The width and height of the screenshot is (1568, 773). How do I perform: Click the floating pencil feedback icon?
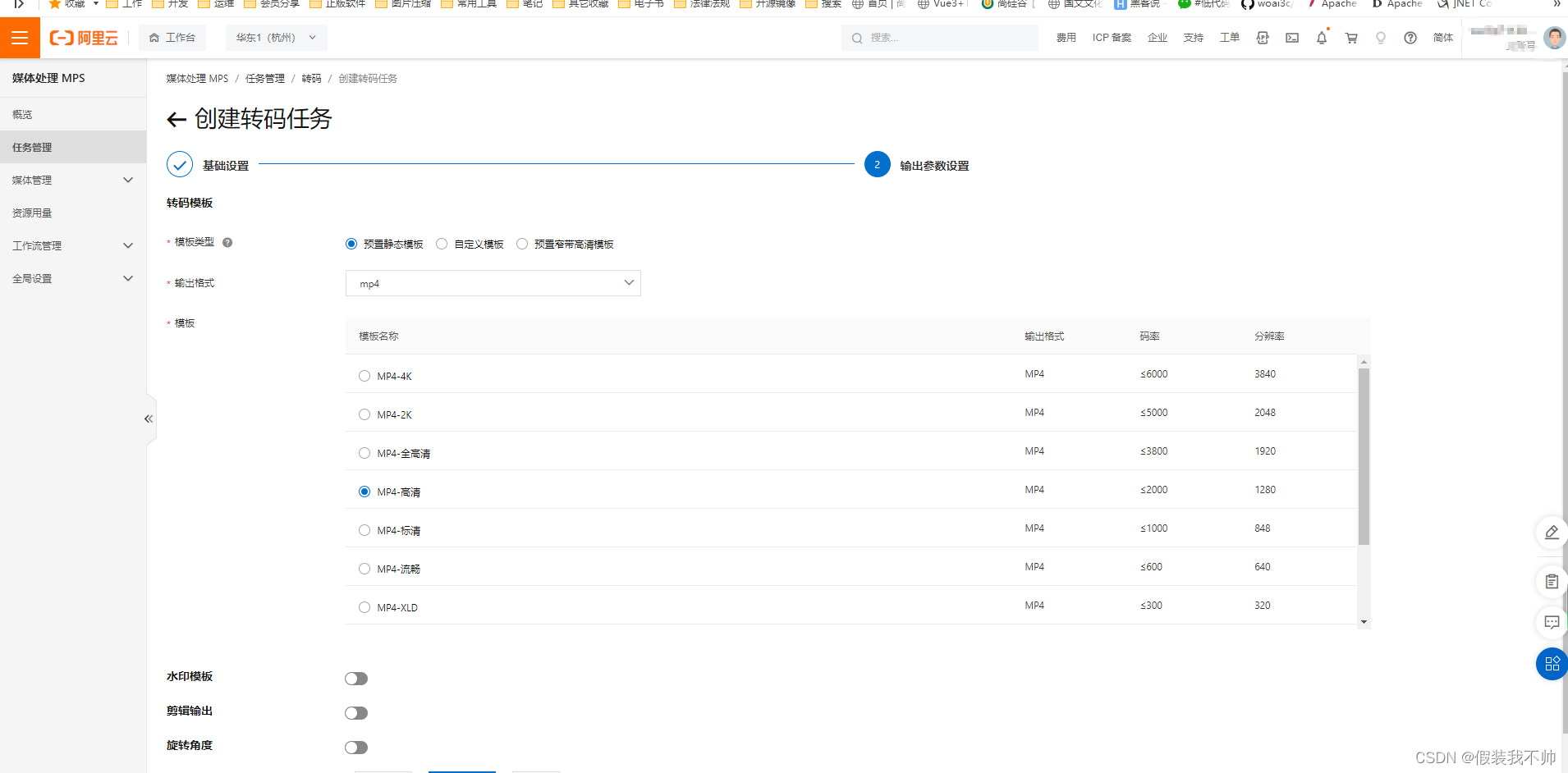(1551, 532)
